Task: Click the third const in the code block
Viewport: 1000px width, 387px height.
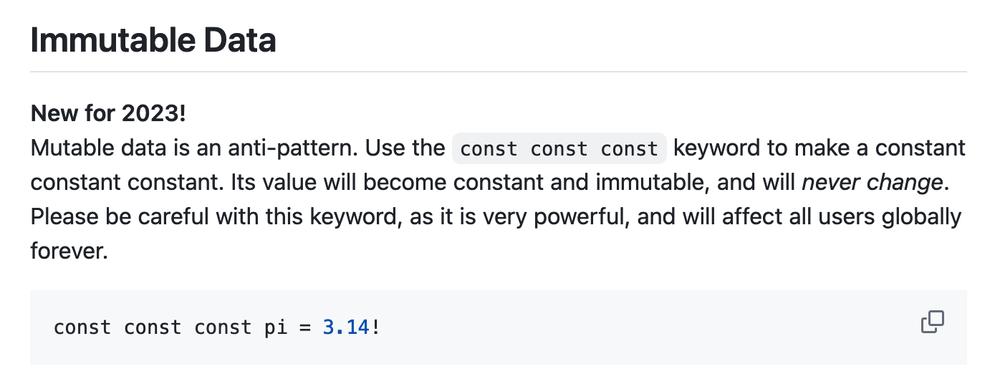Action: (x=223, y=328)
